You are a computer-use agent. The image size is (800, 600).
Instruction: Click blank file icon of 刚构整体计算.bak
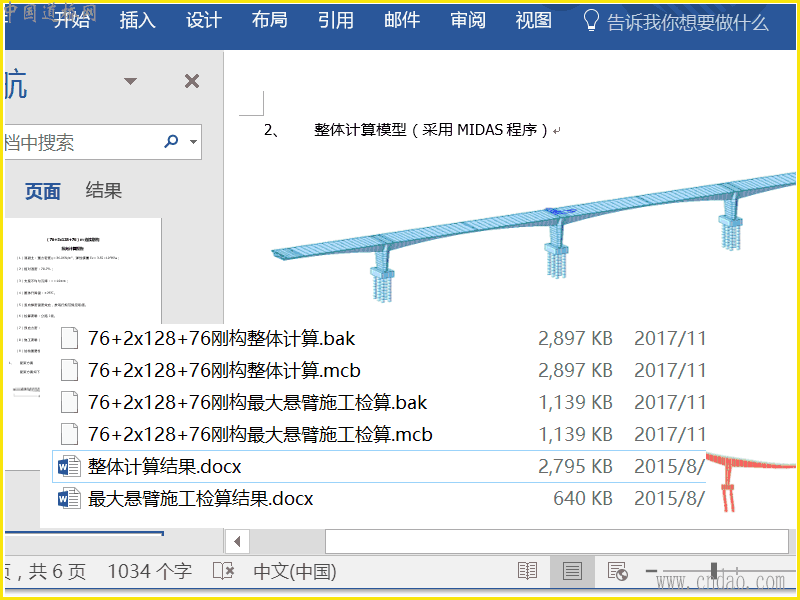tap(69, 338)
